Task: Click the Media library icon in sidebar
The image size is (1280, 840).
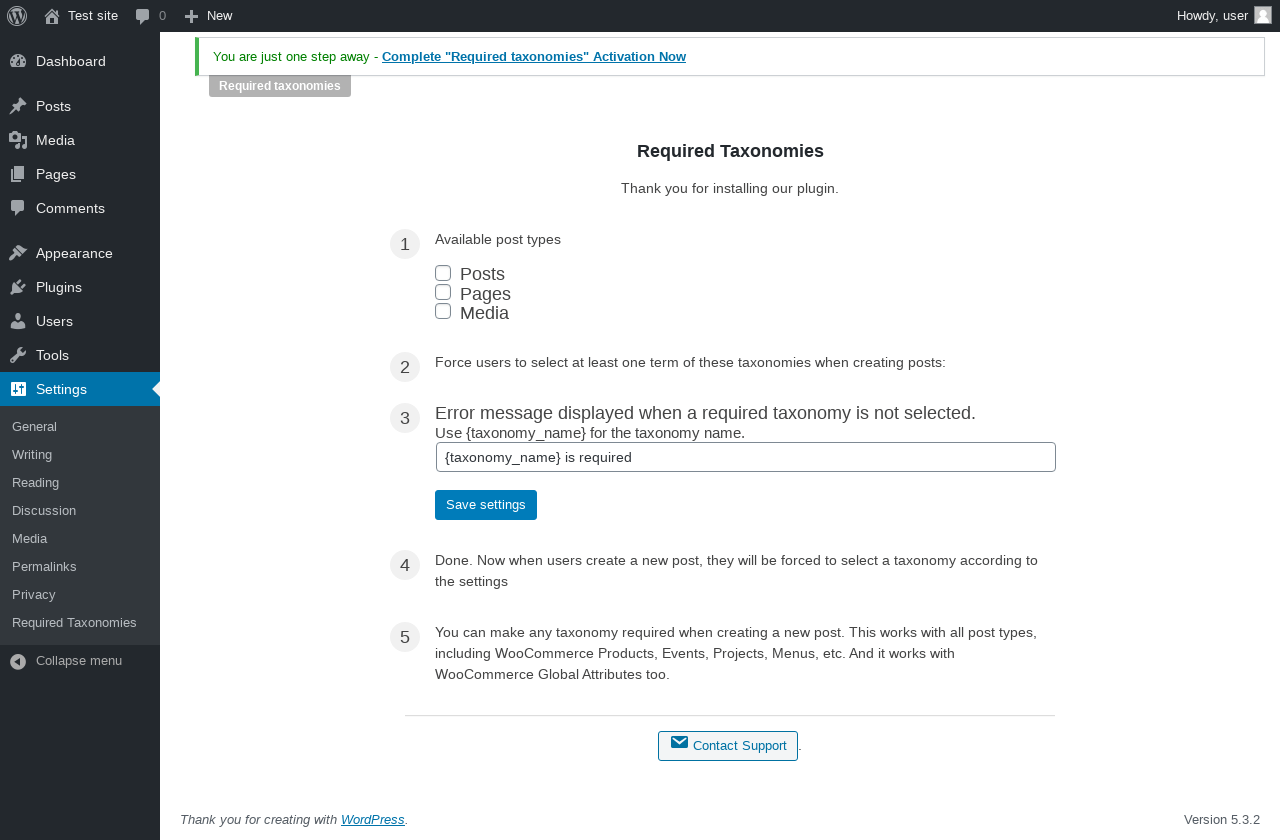Action: point(18,140)
